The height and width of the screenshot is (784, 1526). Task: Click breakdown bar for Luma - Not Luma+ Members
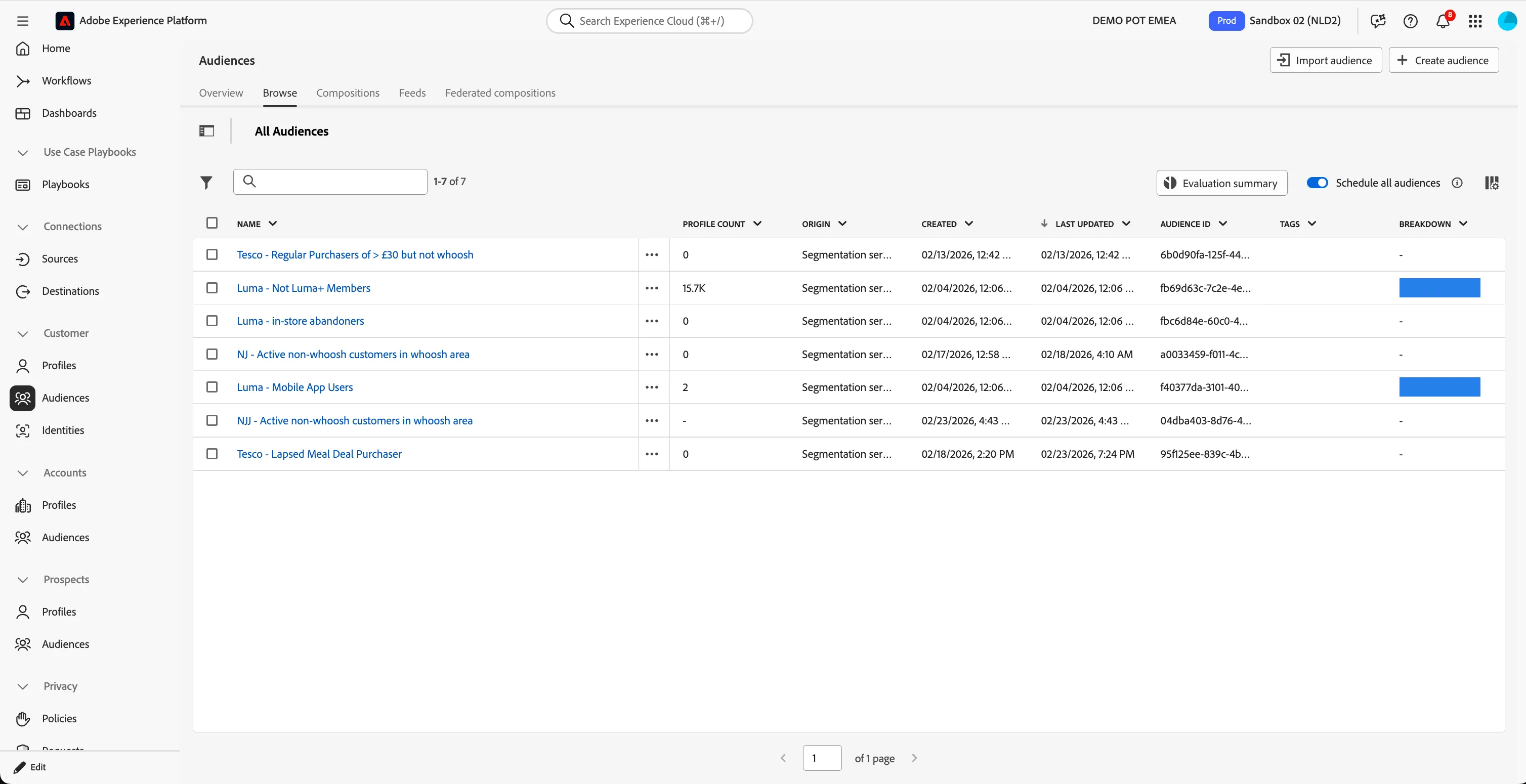pos(1439,288)
